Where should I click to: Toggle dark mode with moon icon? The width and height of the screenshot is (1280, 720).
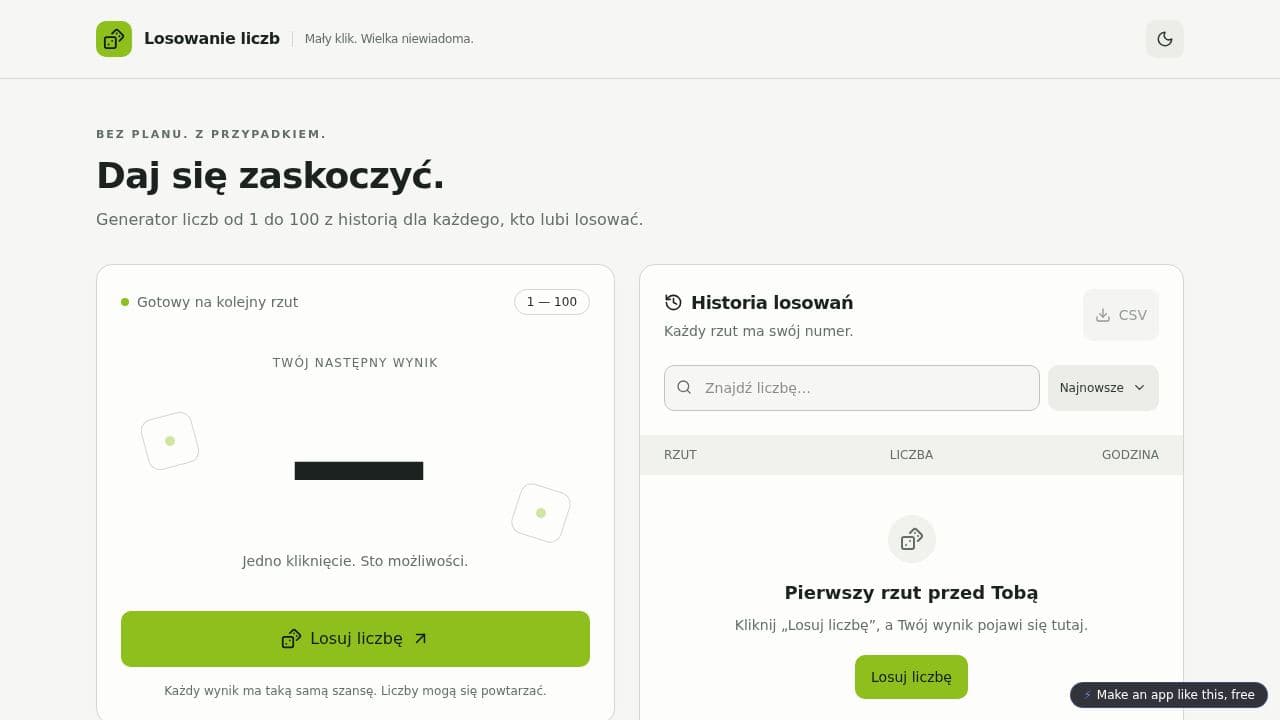pyautogui.click(x=1165, y=39)
